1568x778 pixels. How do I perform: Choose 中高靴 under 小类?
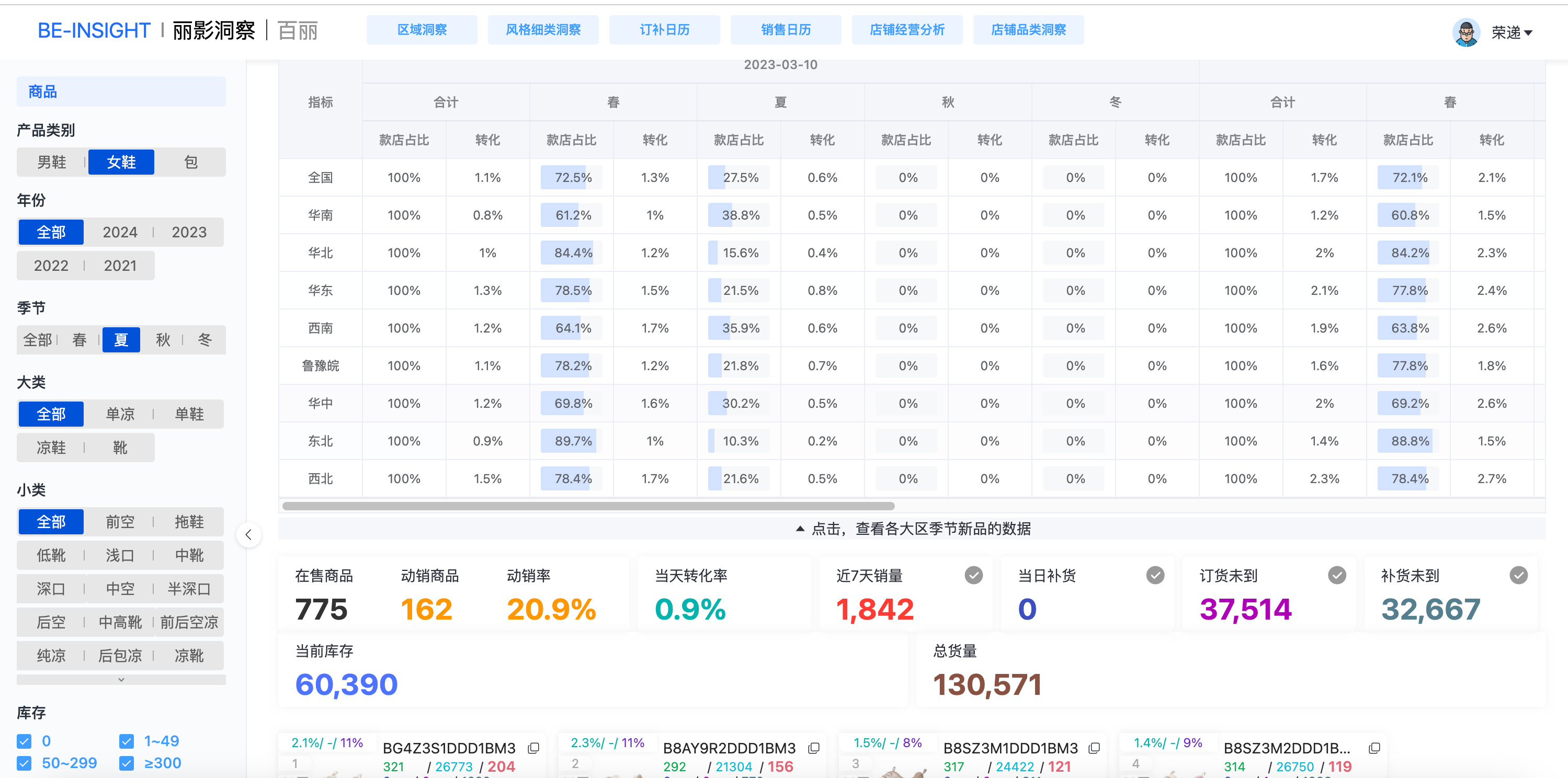[x=120, y=622]
